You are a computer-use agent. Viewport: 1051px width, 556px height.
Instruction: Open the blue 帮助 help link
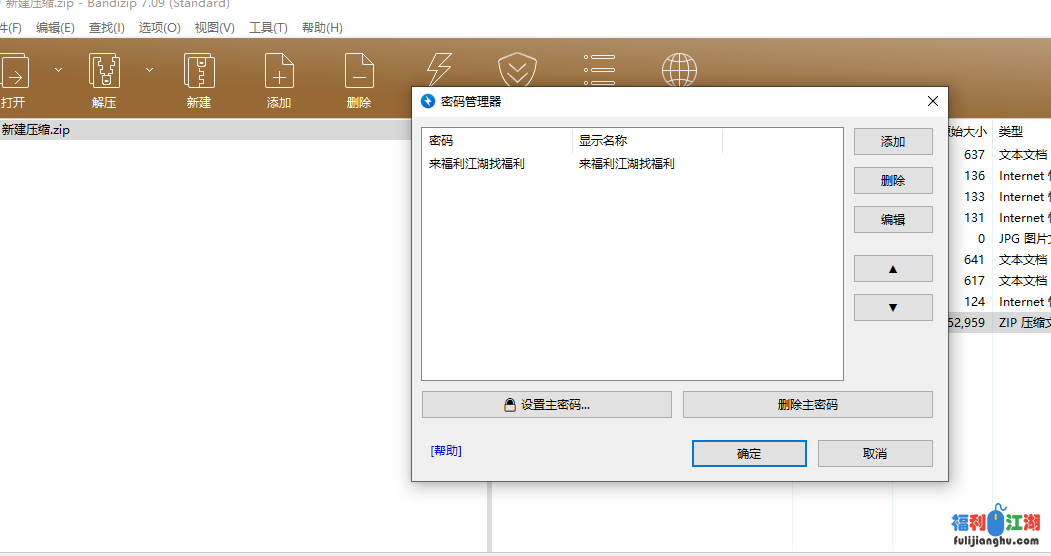tap(446, 451)
